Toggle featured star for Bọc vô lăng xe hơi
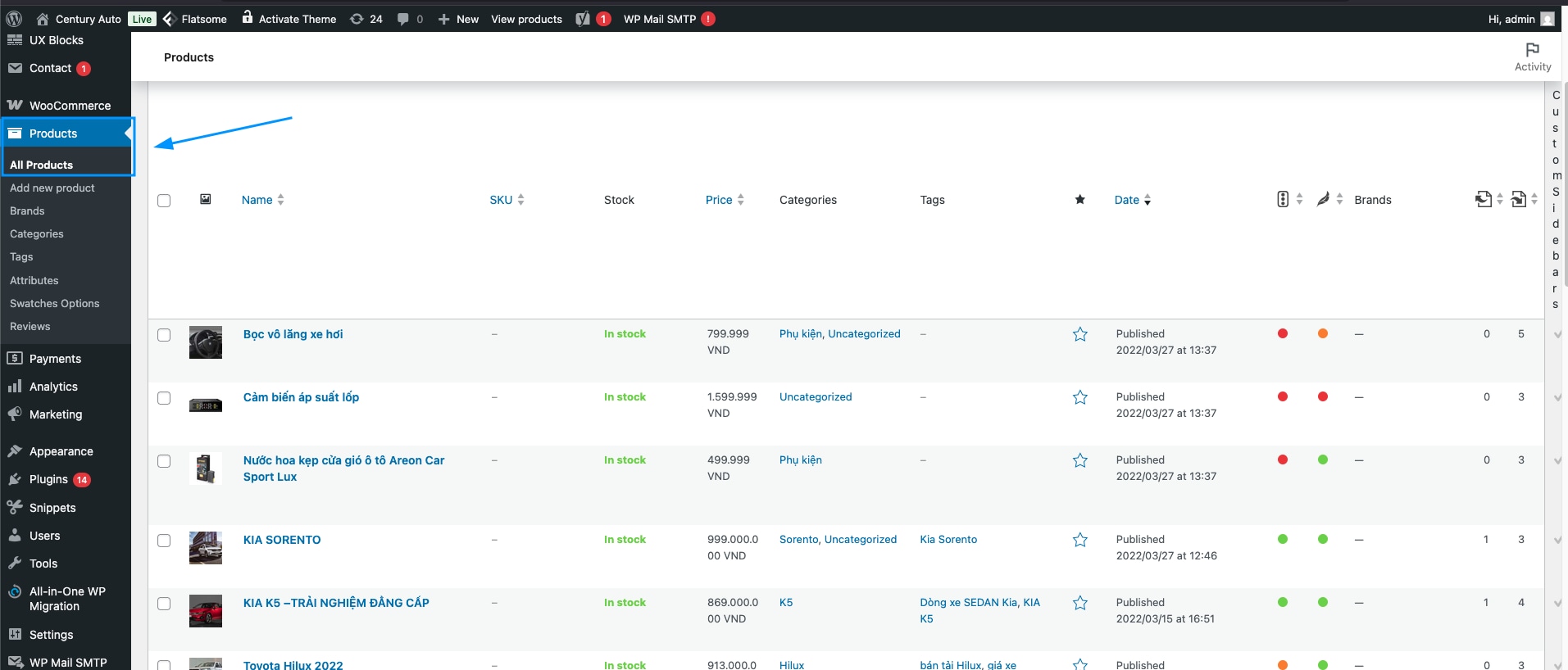The height and width of the screenshot is (670, 1568). (x=1080, y=334)
